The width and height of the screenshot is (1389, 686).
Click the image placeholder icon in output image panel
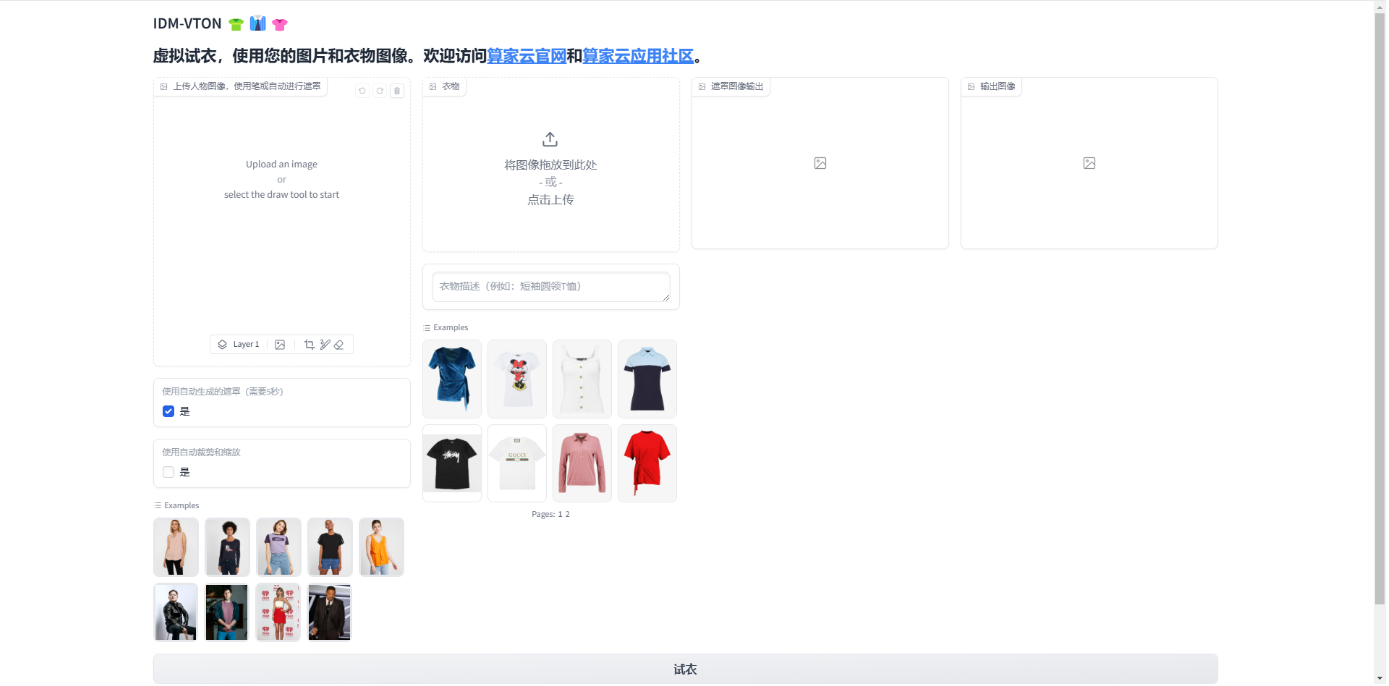point(1089,163)
